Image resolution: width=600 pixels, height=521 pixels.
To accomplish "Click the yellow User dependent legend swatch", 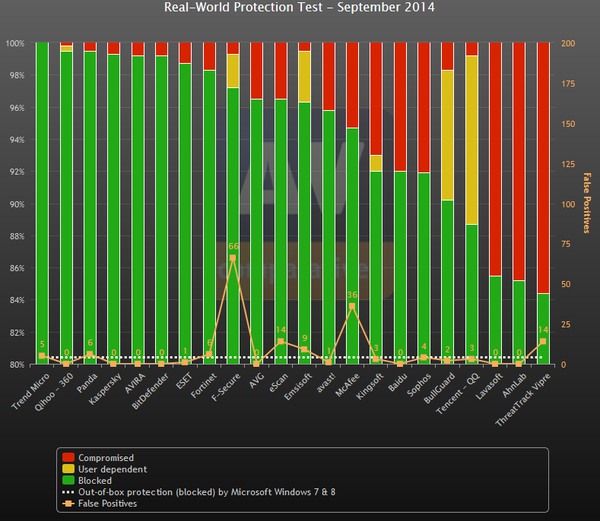I will tap(68, 469).
